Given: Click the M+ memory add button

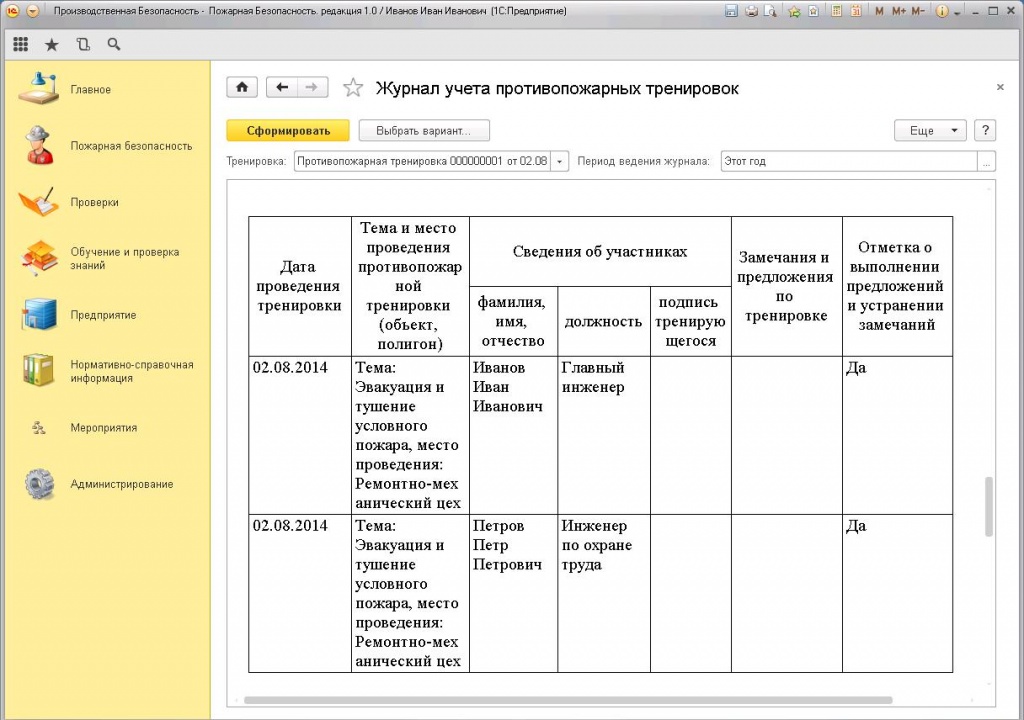Looking at the screenshot, I should 899,11.
